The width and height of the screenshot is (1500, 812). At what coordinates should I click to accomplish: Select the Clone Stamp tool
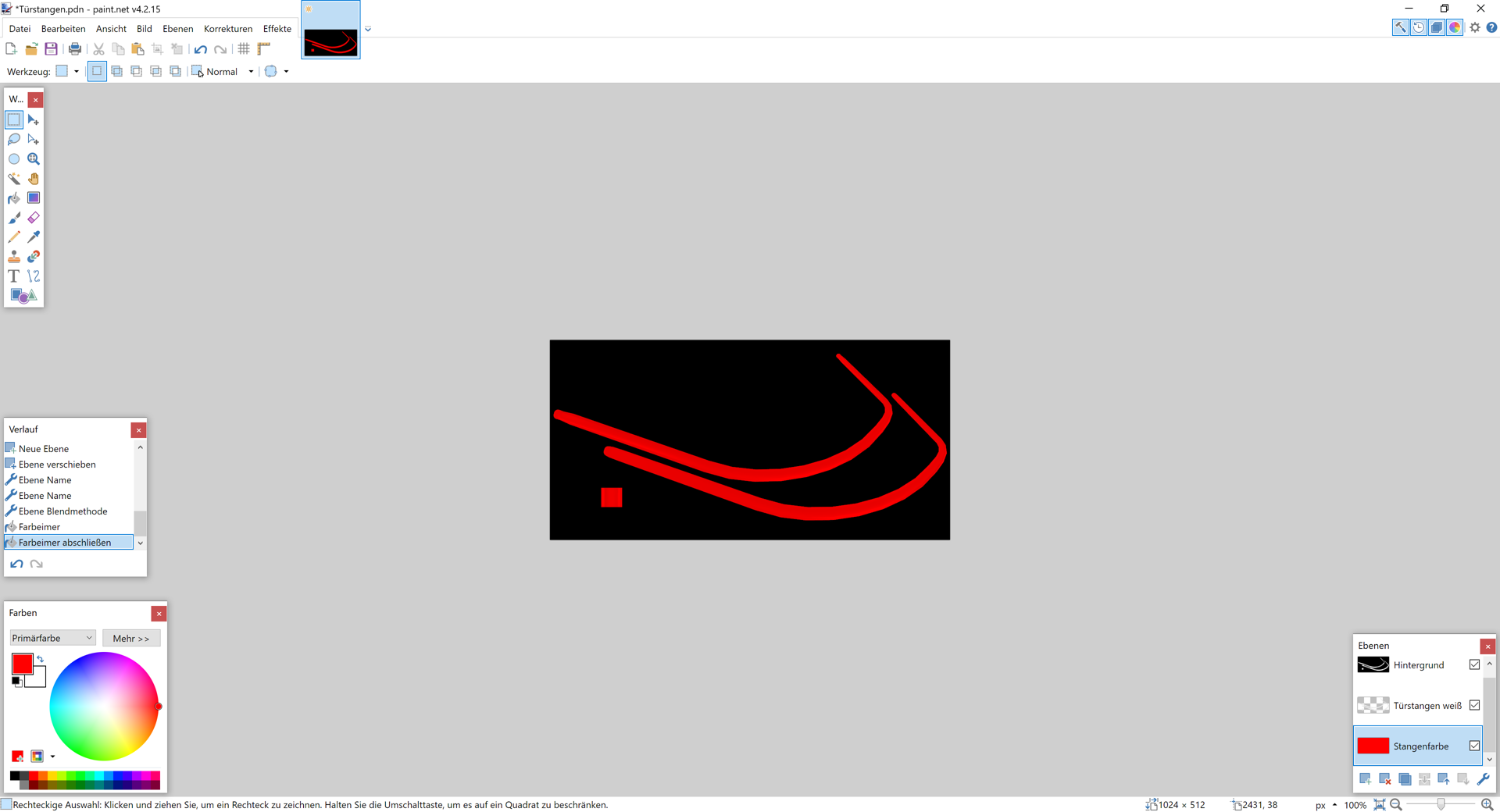(x=14, y=257)
